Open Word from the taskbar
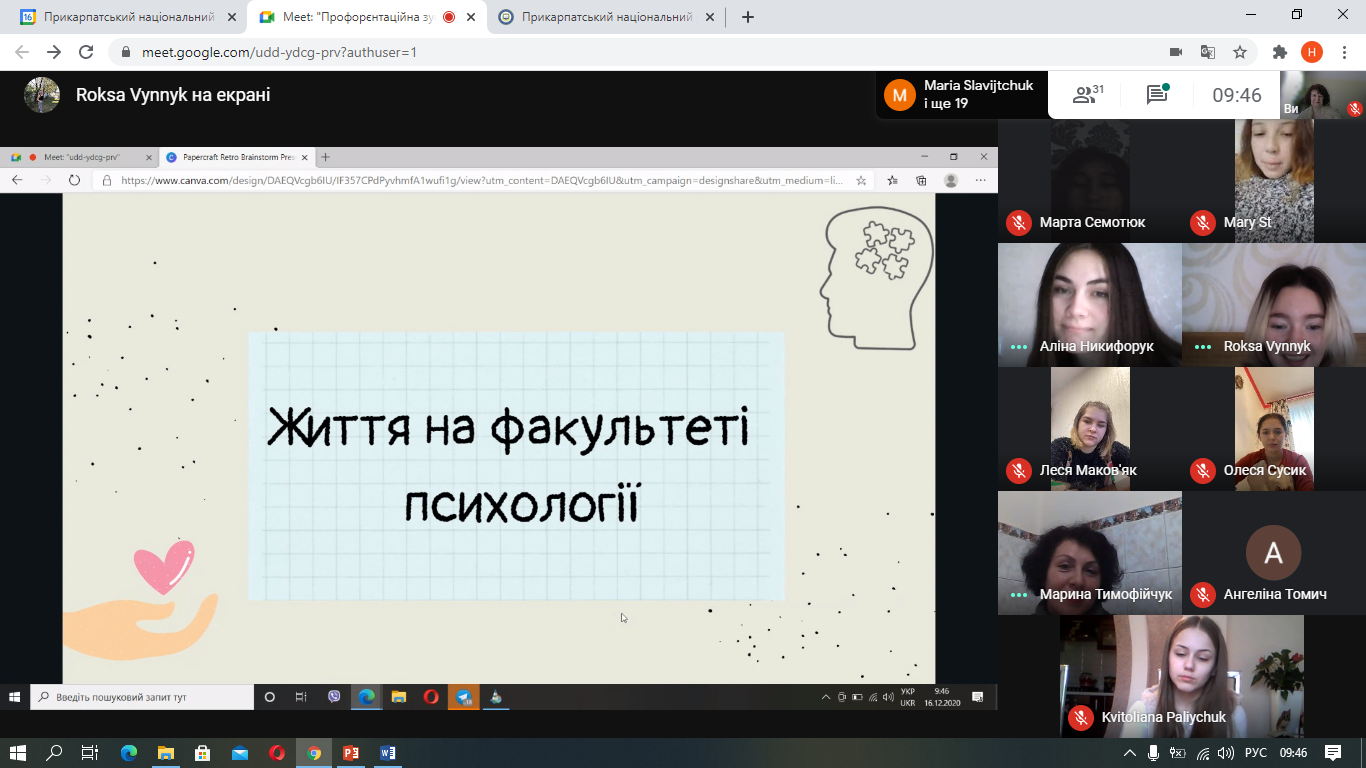The image size is (1366, 768). (388, 753)
